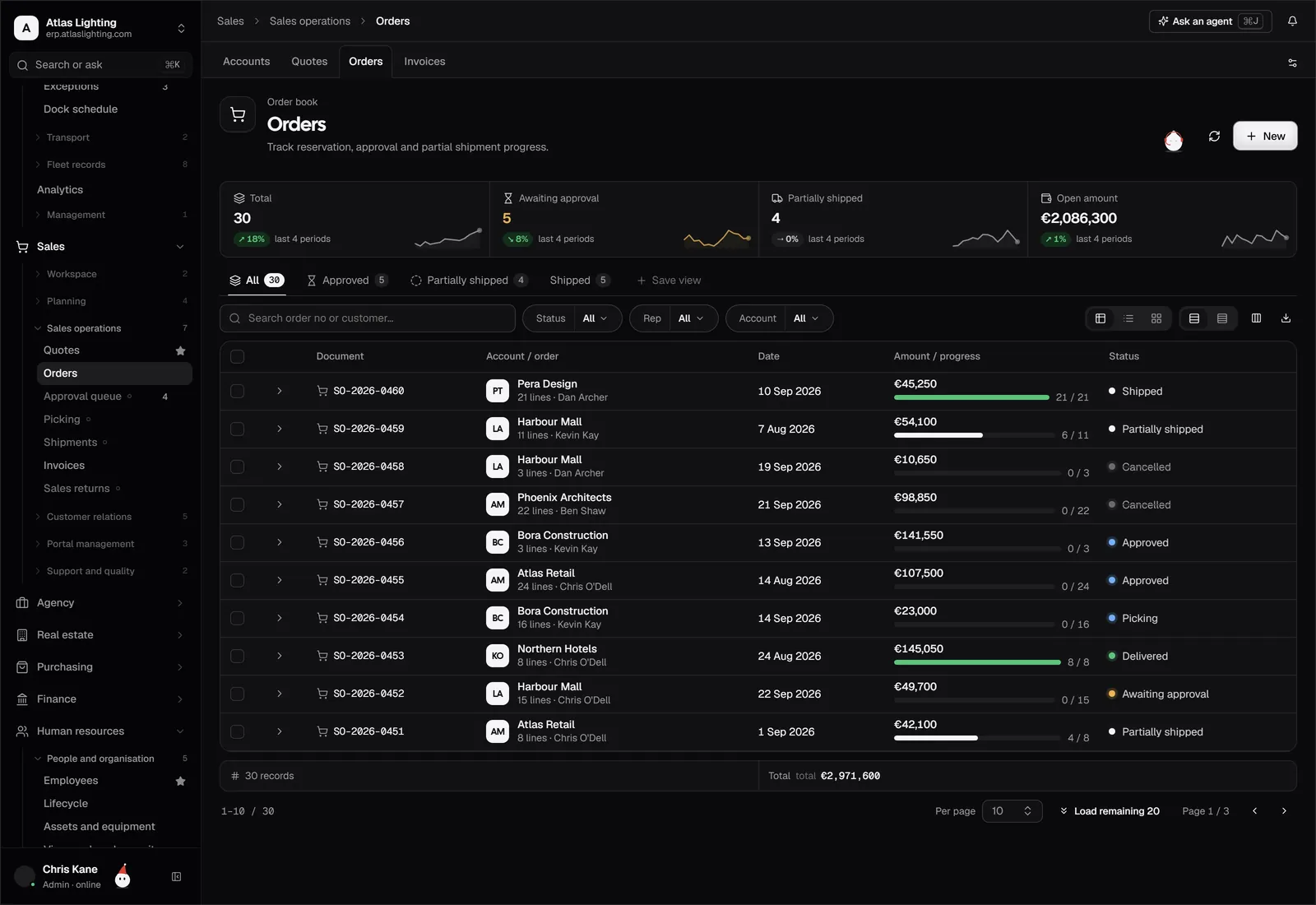Show the Approved orders view

pos(346,281)
